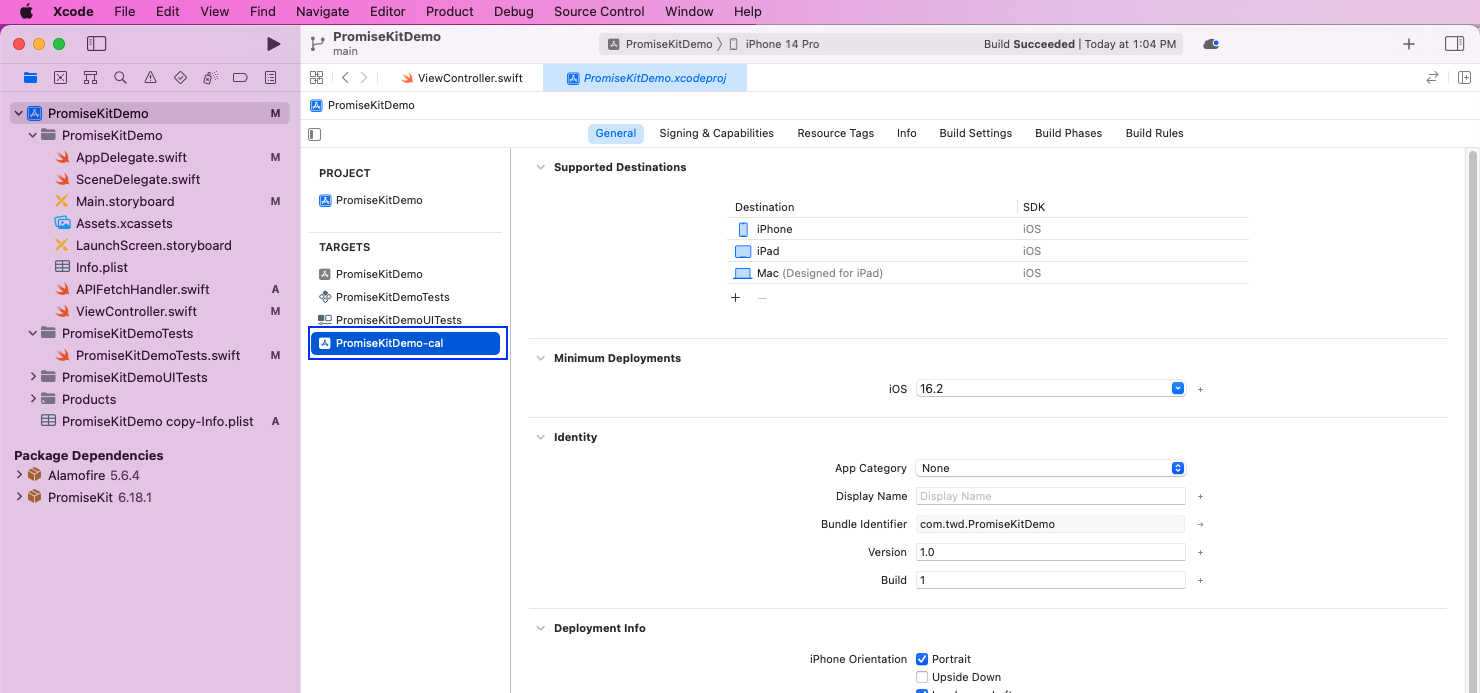The width and height of the screenshot is (1480, 693).
Task: Collapse the Deployment Info section
Action: (x=541, y=628)
